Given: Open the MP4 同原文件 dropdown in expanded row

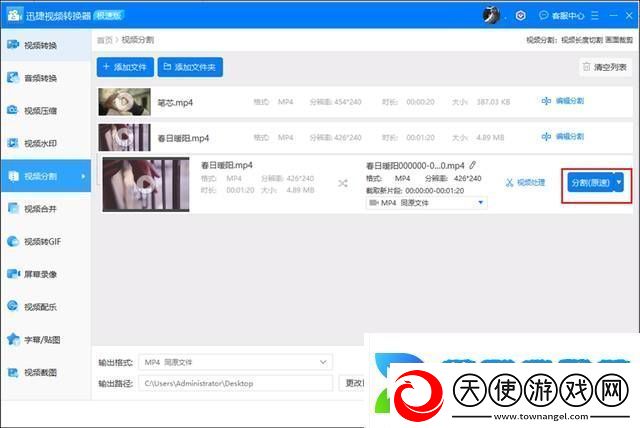Looking at the screenshot, I should [x=426, y=202].
